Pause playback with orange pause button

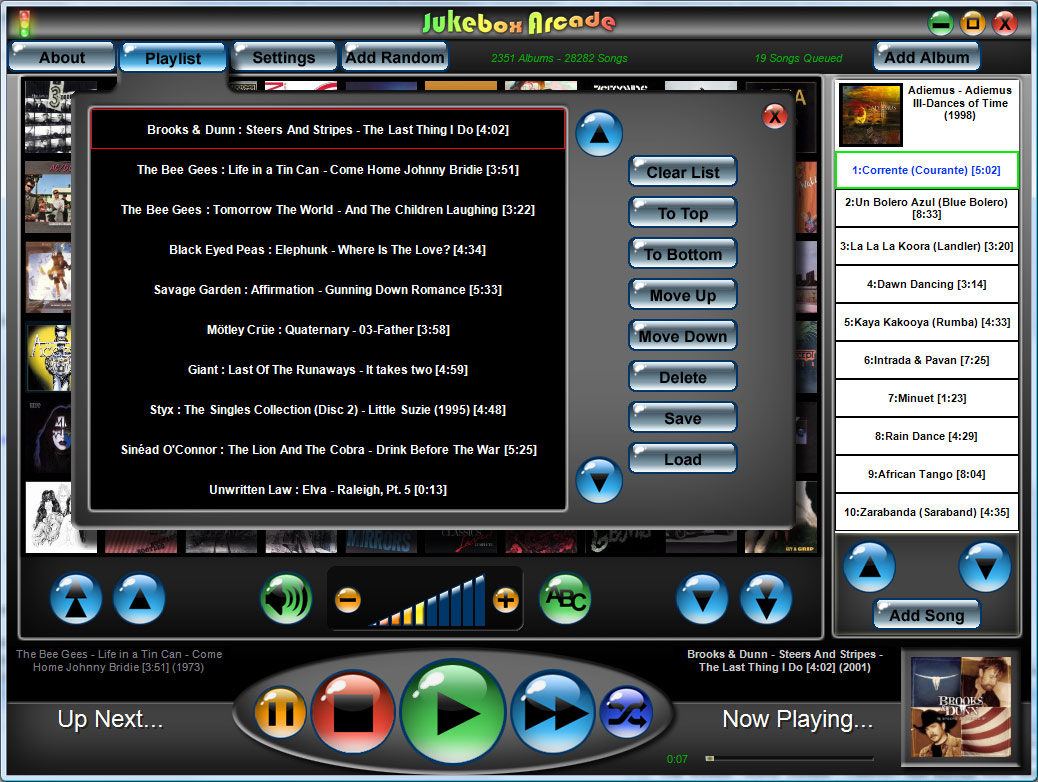point(281,712)
